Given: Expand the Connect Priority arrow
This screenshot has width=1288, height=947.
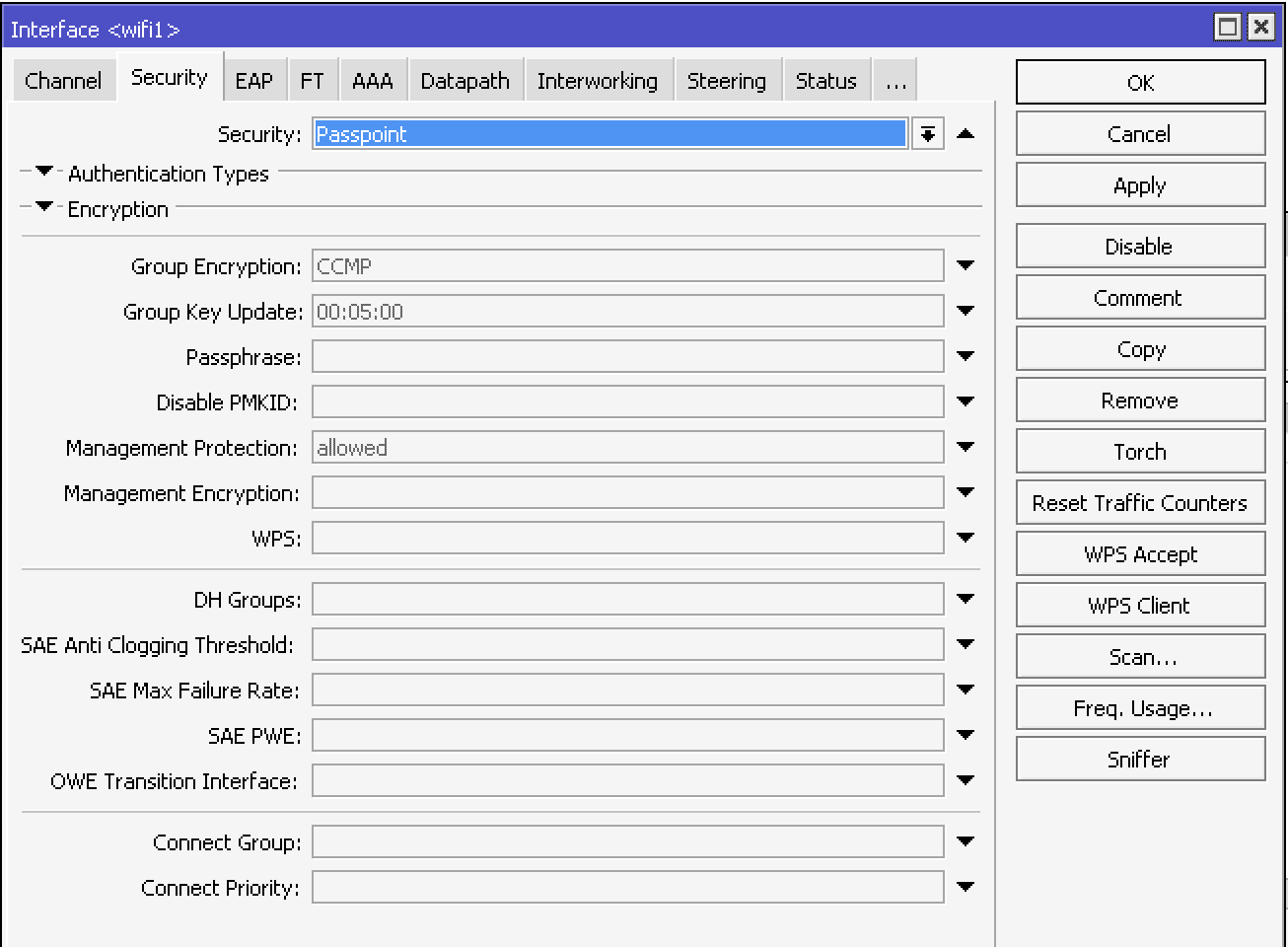Looking at the screenshot, I should [966, 887].
